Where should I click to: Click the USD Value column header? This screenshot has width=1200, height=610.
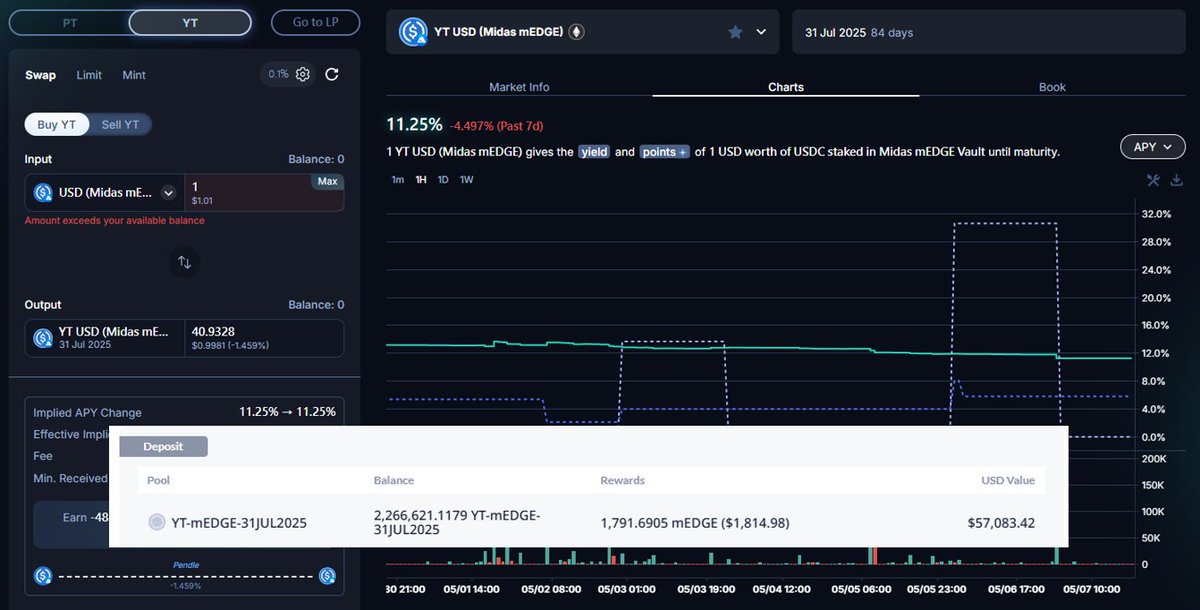(x=1008, y=480)
